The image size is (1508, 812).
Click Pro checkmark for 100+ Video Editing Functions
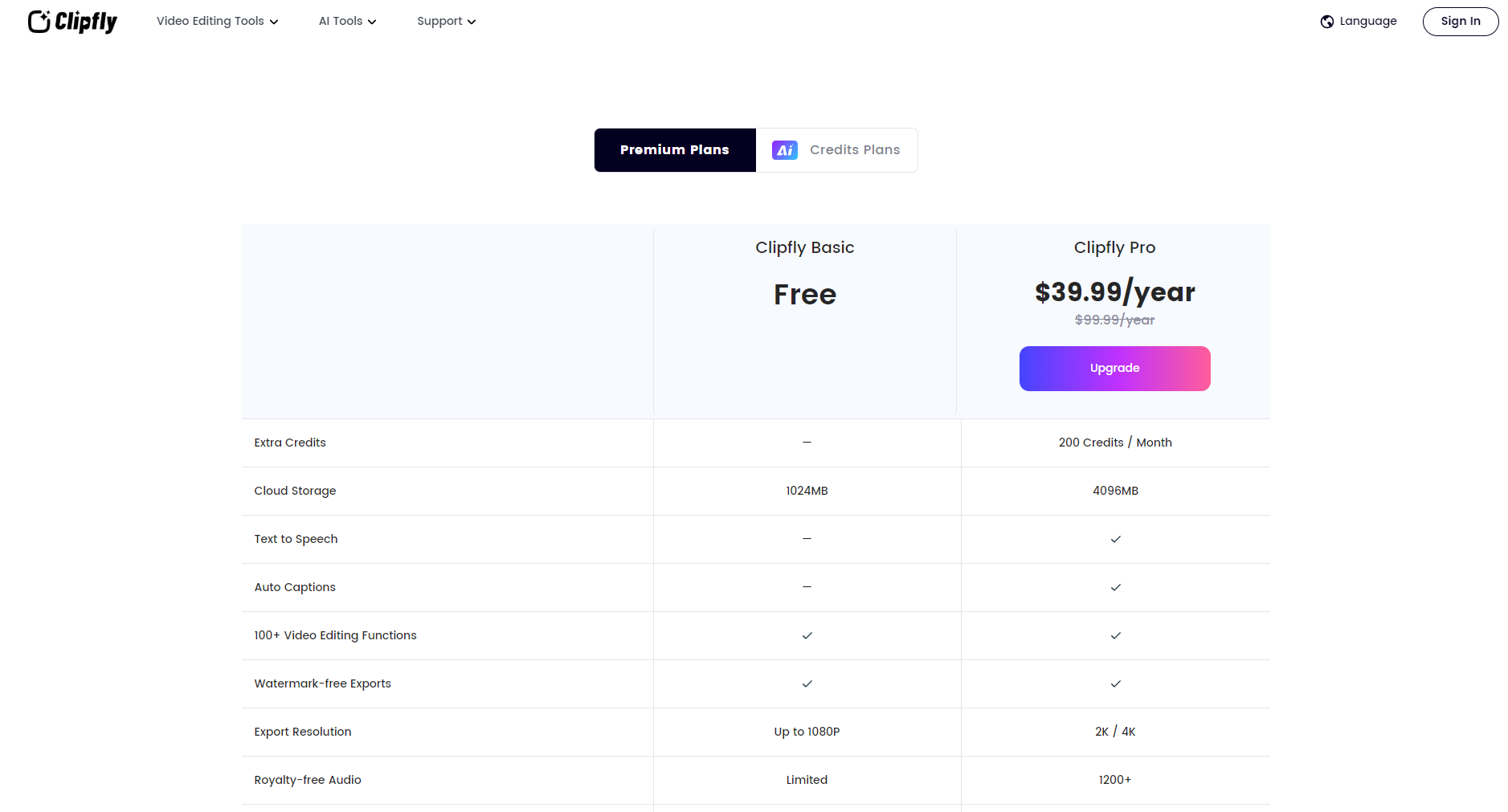pos(1115,635)
